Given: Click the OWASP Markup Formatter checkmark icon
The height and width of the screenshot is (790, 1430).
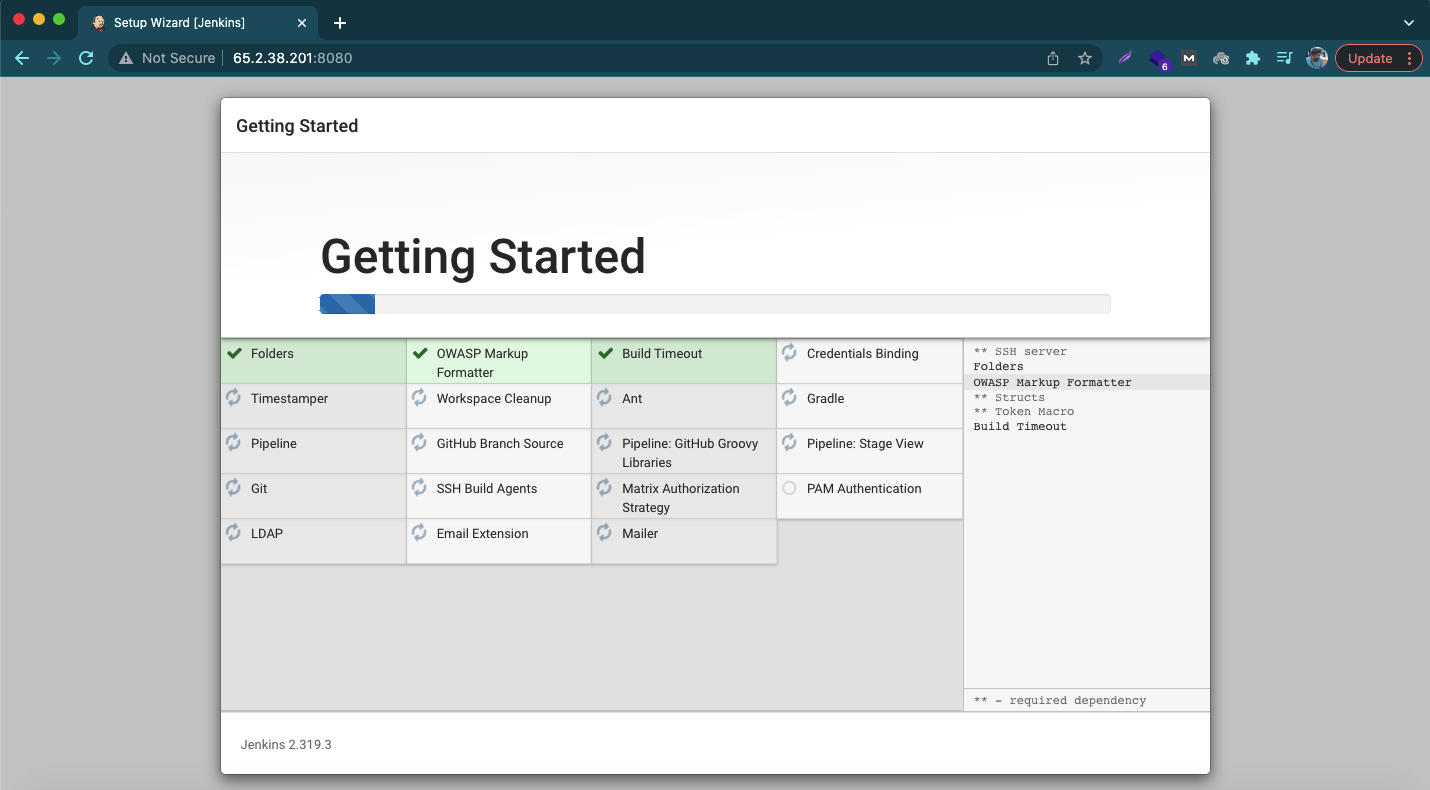Looking at the screenshot, I should coord(420,353).
